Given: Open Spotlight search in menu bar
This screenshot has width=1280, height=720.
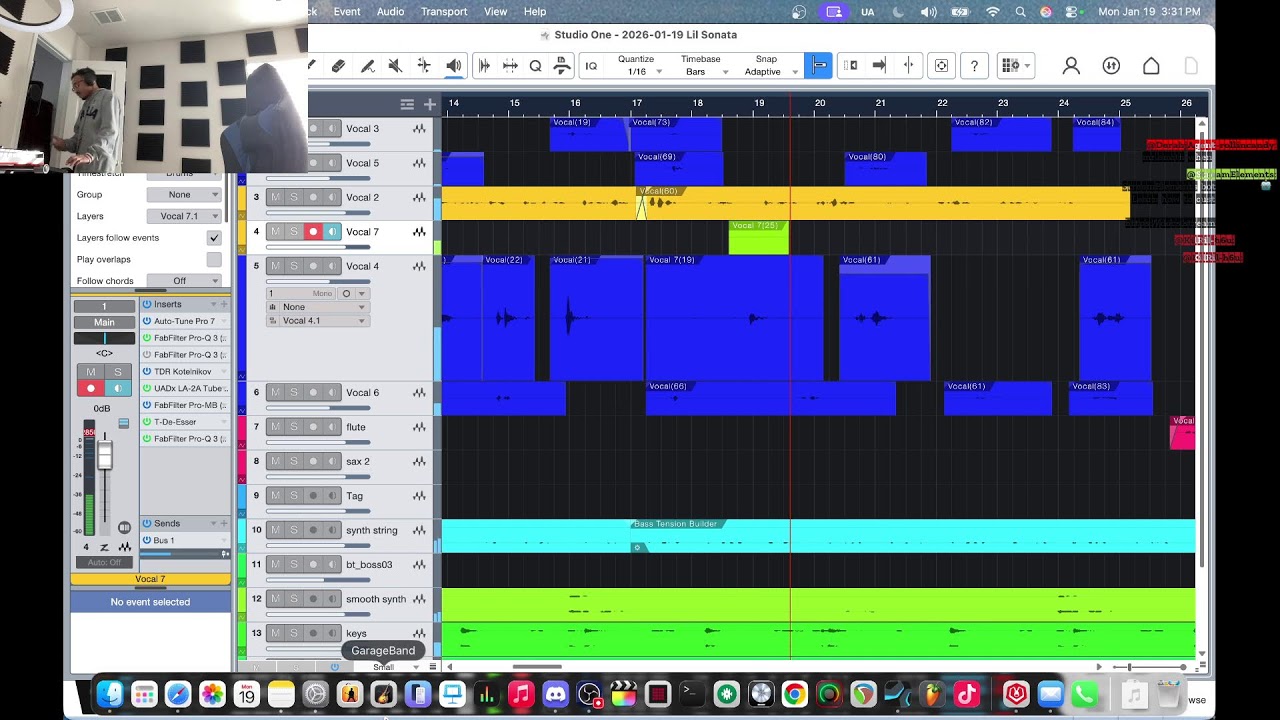Looking at the screenshot, I should point(1020,12).
